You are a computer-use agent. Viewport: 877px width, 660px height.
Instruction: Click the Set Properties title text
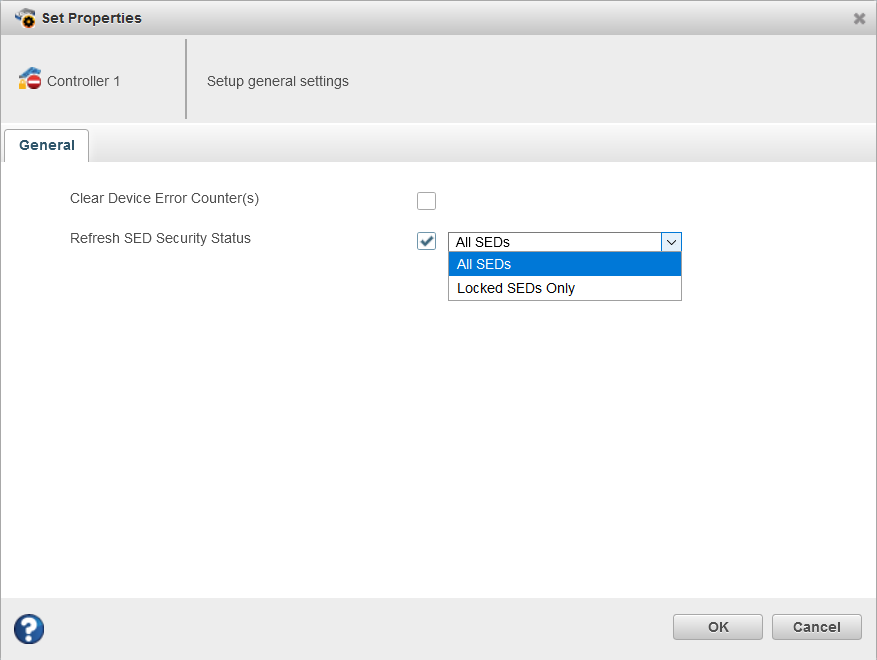click(x=92, y=18)
